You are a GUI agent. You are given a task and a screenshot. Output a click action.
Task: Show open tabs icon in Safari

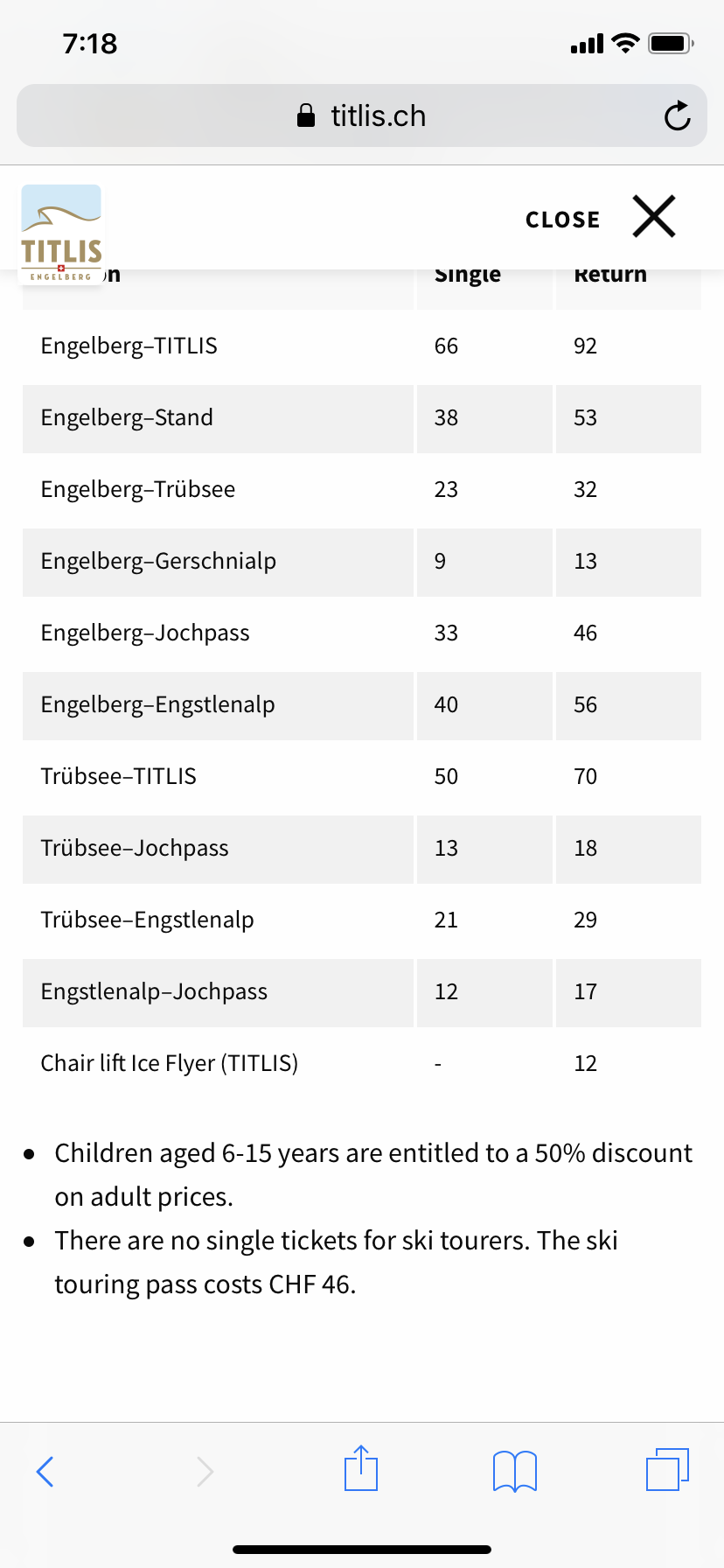(x=668, y=1469)
